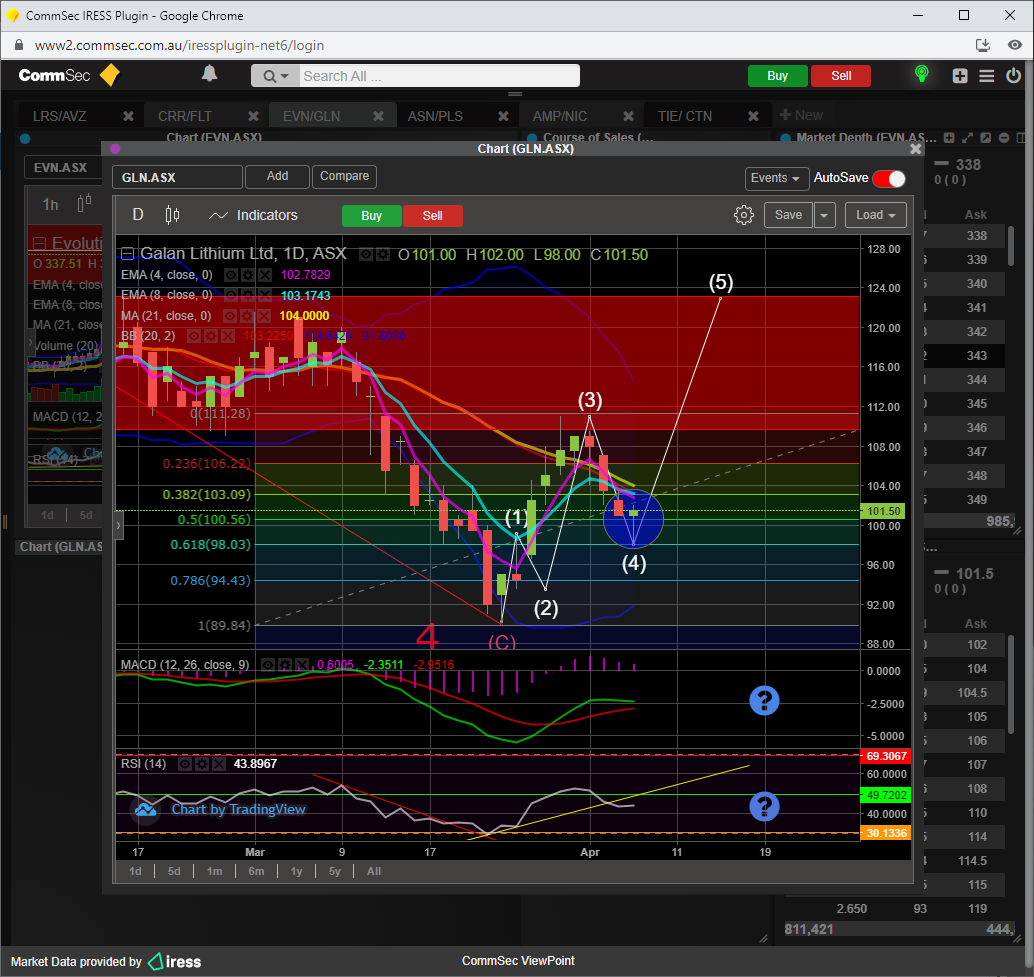Click the eye icon in Chrome address bar
The image size is (1034, 977).
click(1015, 45)
